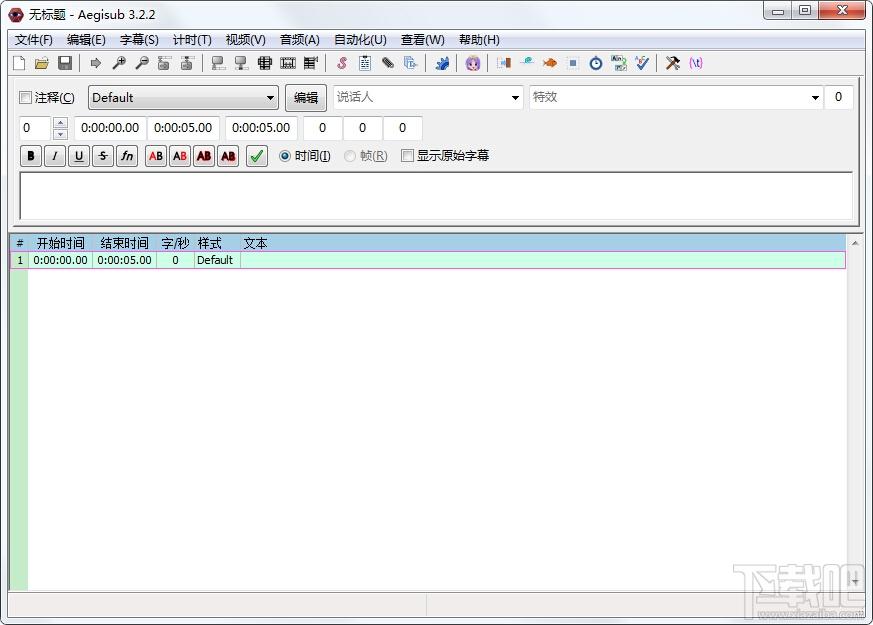Open 编辑(E) menu

[x=86, y=40]
